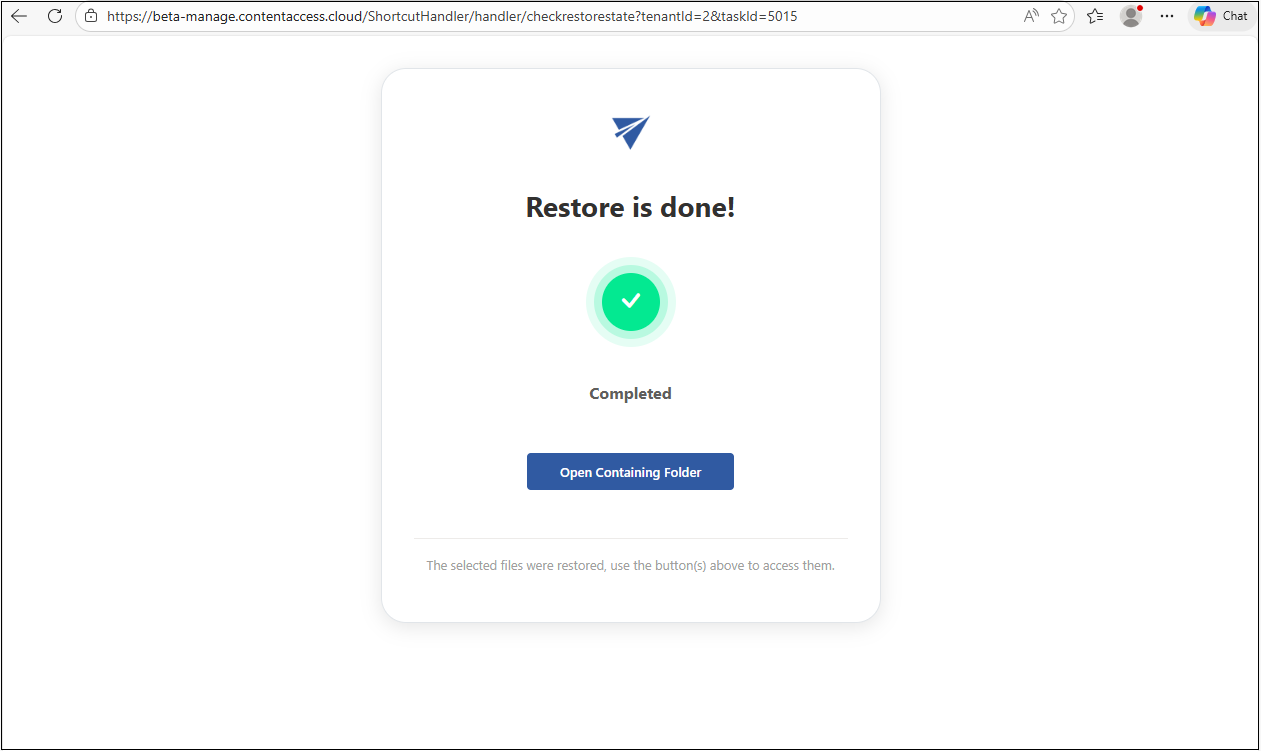The width and height of the screenshot is (1261, 751).
Task: Click the green checkmark completed icon
Action: tap(631, 302)
